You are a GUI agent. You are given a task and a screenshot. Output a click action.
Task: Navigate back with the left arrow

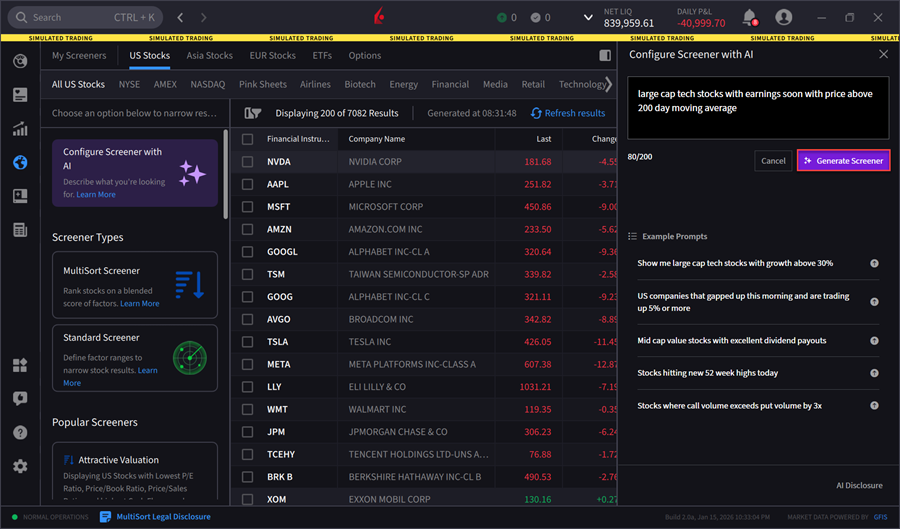(180, 18)
